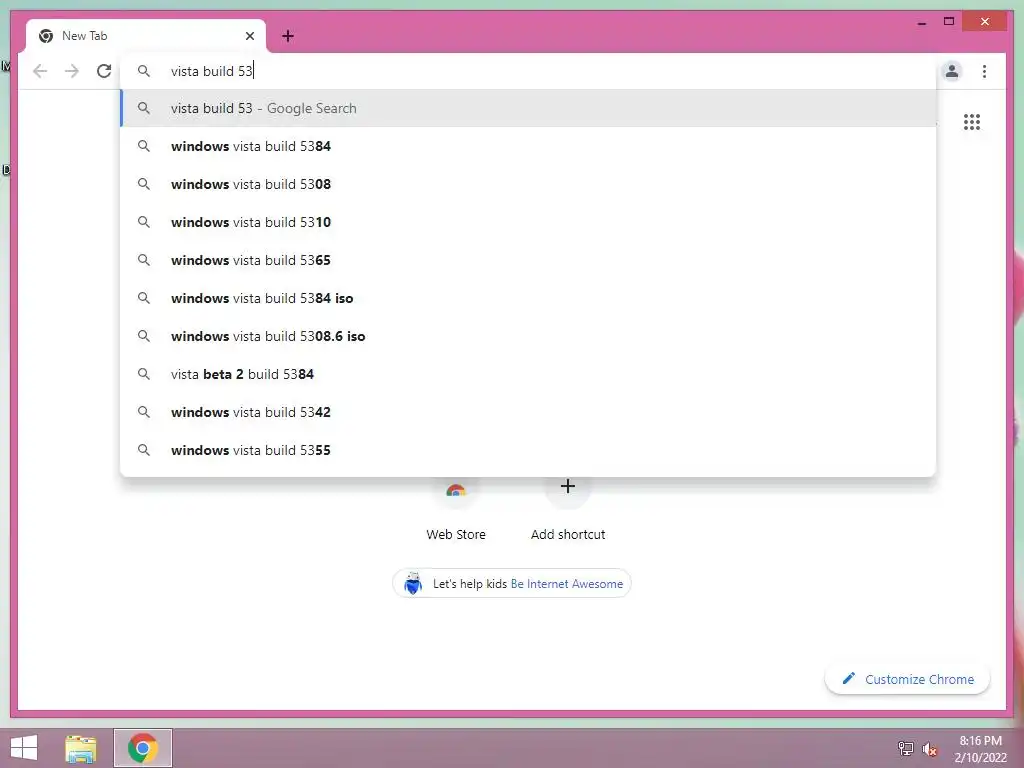This screenshot has height=768, width=1024.
Task: Choose suggestion 'windows vista build 5342'
Action: (528, 412)
